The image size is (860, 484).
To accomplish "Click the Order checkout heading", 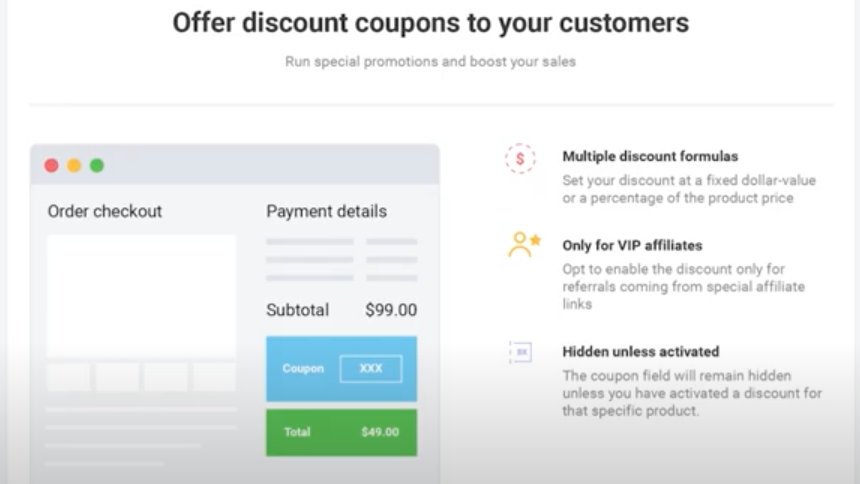I will (105, 211).
